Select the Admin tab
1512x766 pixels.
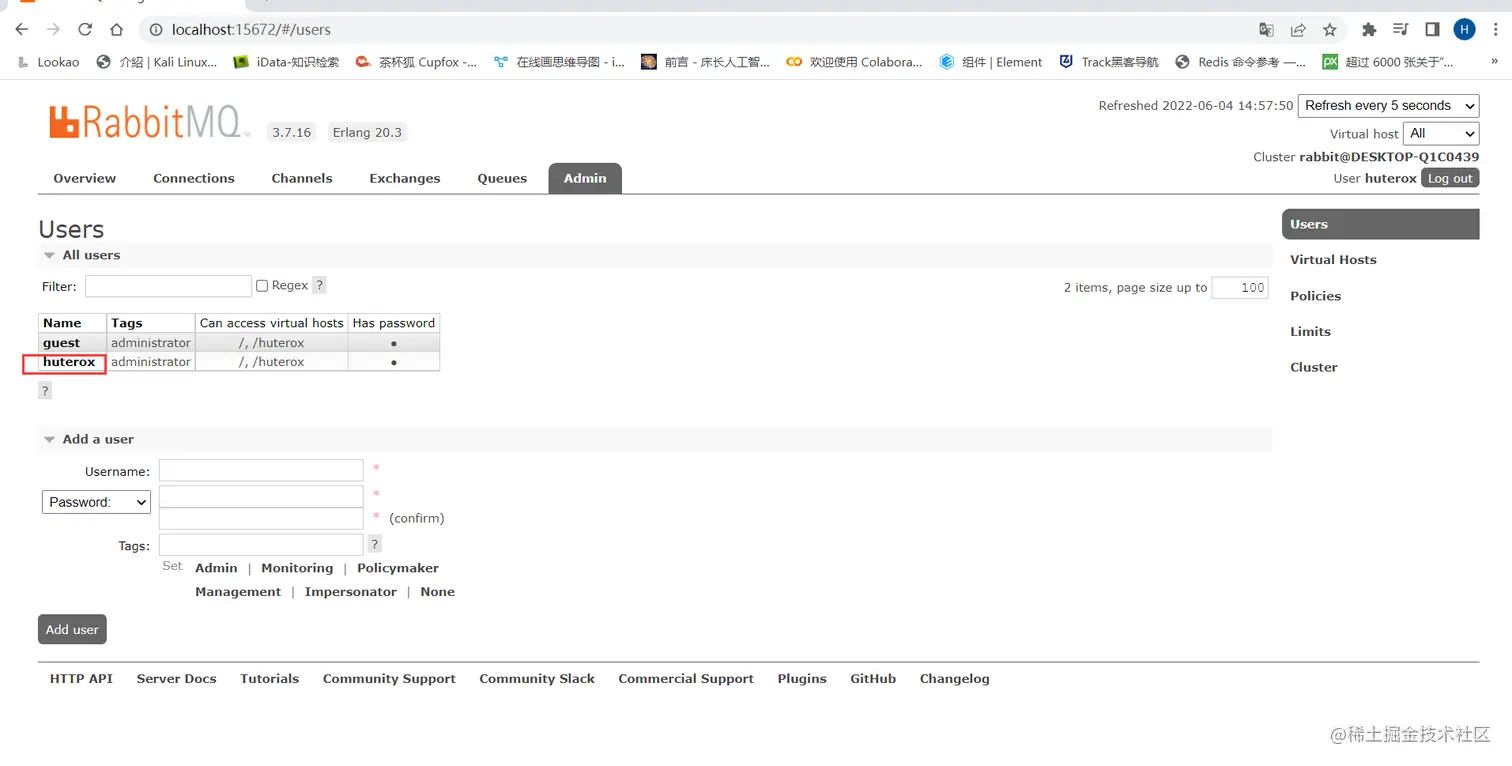click(x=585, y=178)
